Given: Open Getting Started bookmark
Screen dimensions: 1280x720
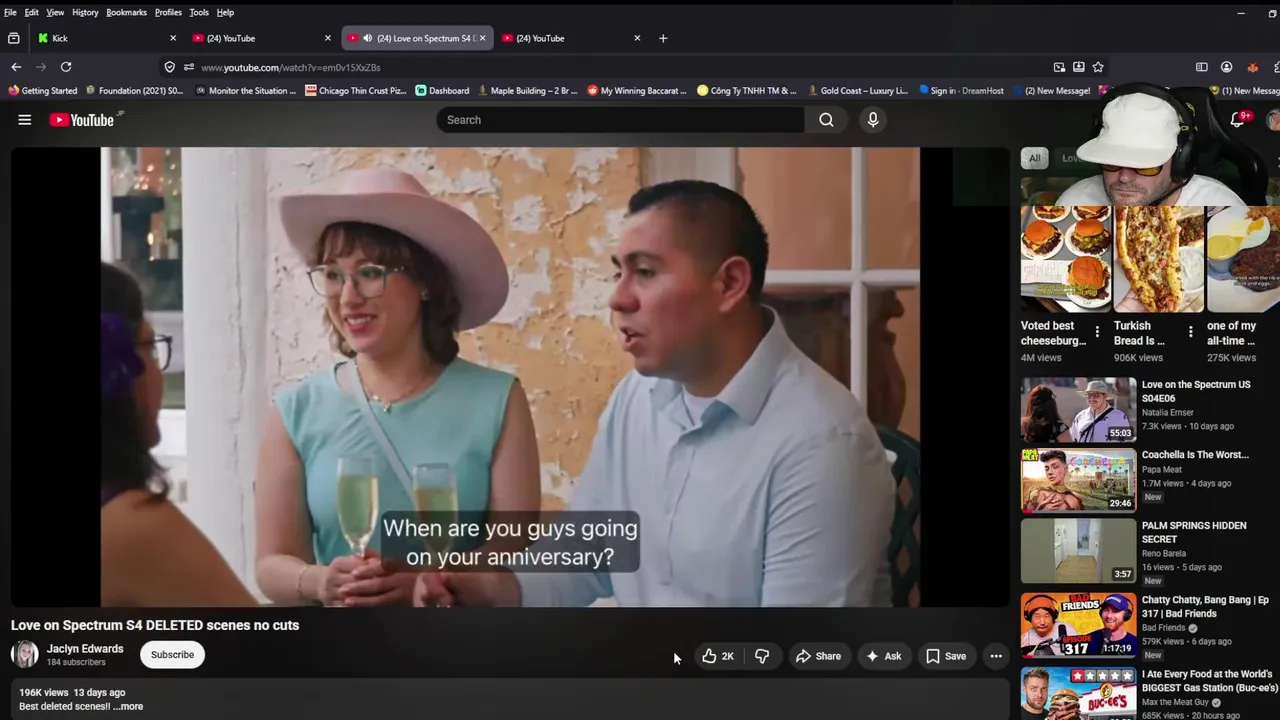Looking at the screenshot, I should 42,90.
